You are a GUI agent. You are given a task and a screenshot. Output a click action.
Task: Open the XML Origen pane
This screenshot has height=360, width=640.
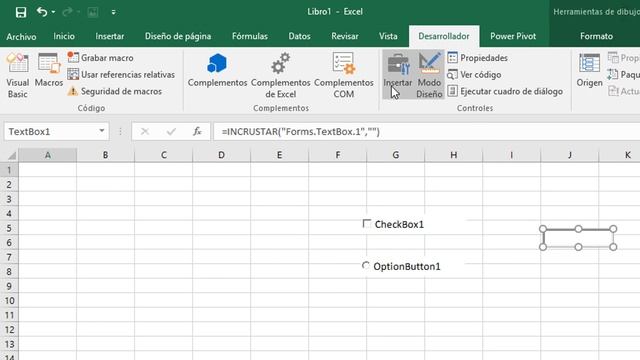(589, 70)
